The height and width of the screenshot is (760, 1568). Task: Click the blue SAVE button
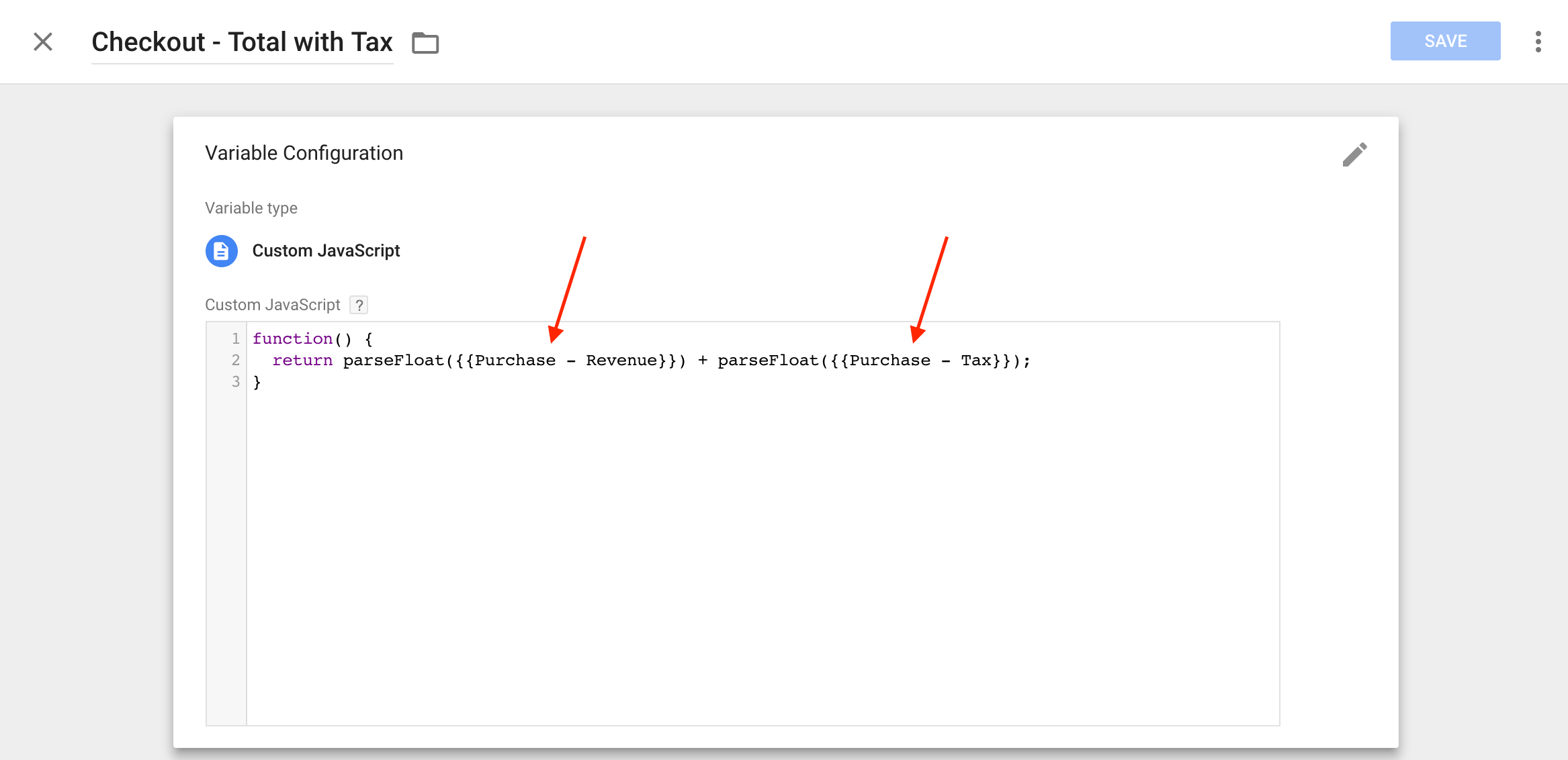[x=1445, y=41]
